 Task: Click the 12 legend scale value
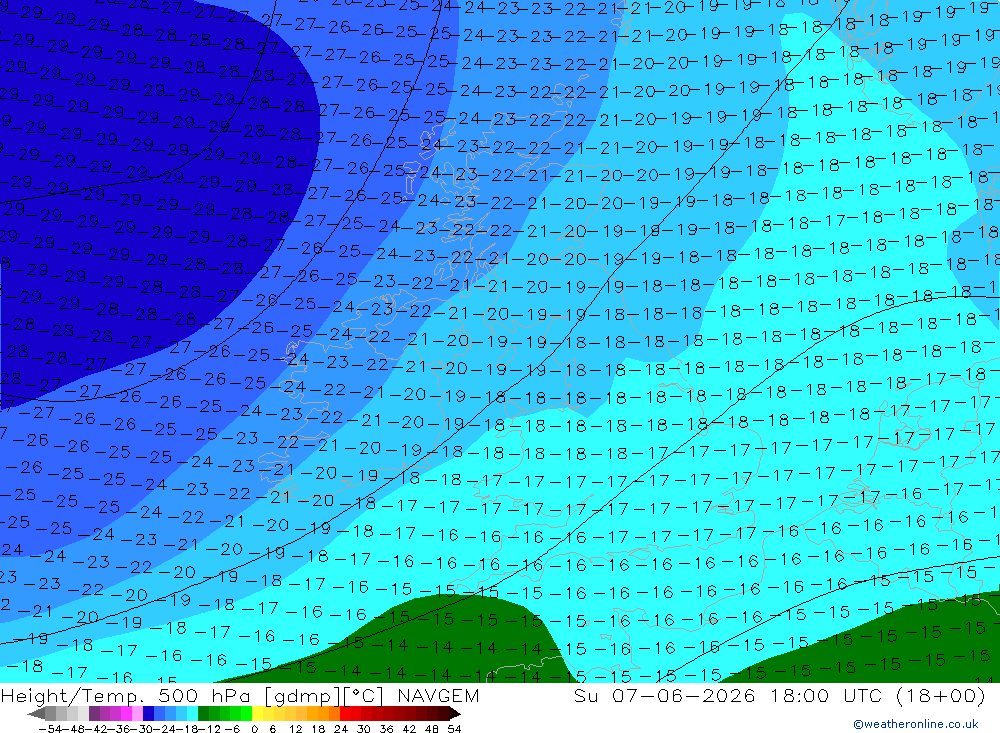click(x=295, y=729)
